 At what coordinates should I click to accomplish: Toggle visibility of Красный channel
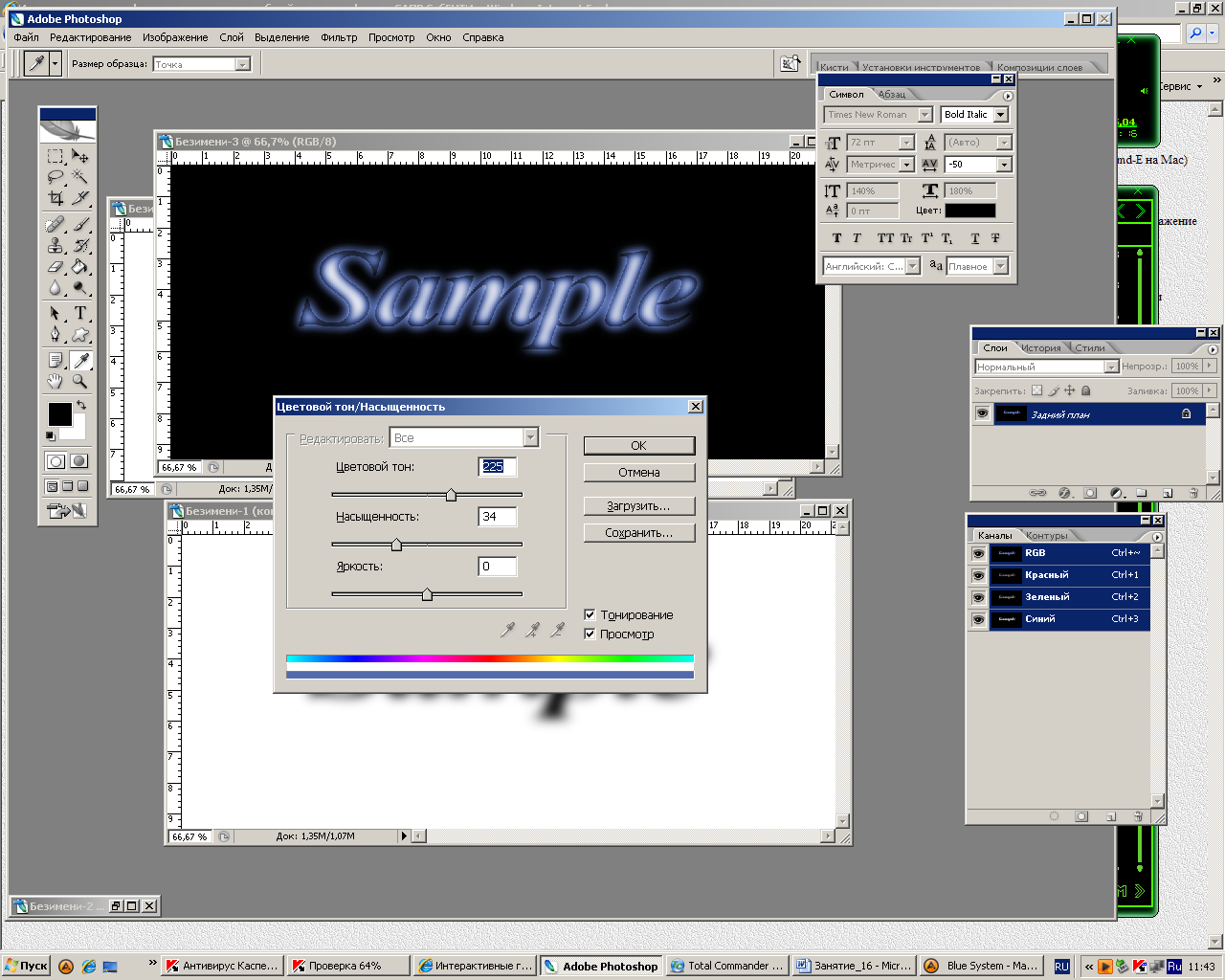978,575
